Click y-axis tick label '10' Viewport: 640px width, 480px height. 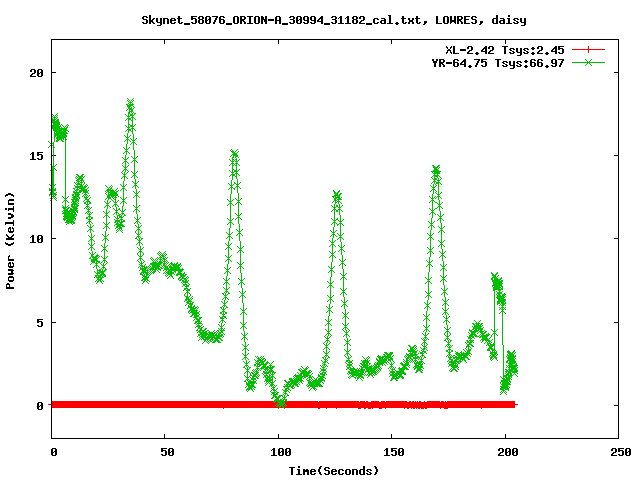pos(36,239)
